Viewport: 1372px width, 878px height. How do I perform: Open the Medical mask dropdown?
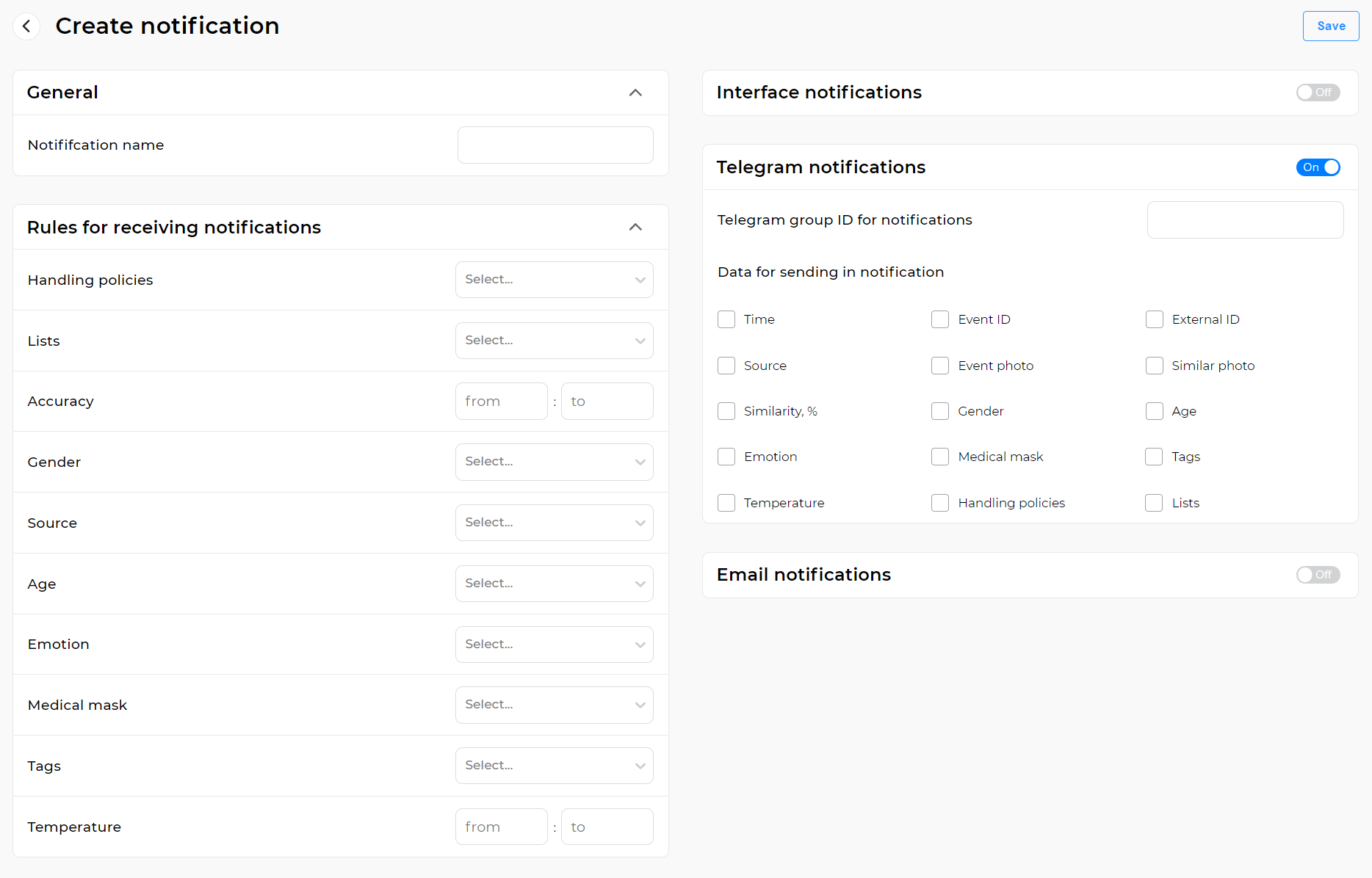click(x=554, y=704)
